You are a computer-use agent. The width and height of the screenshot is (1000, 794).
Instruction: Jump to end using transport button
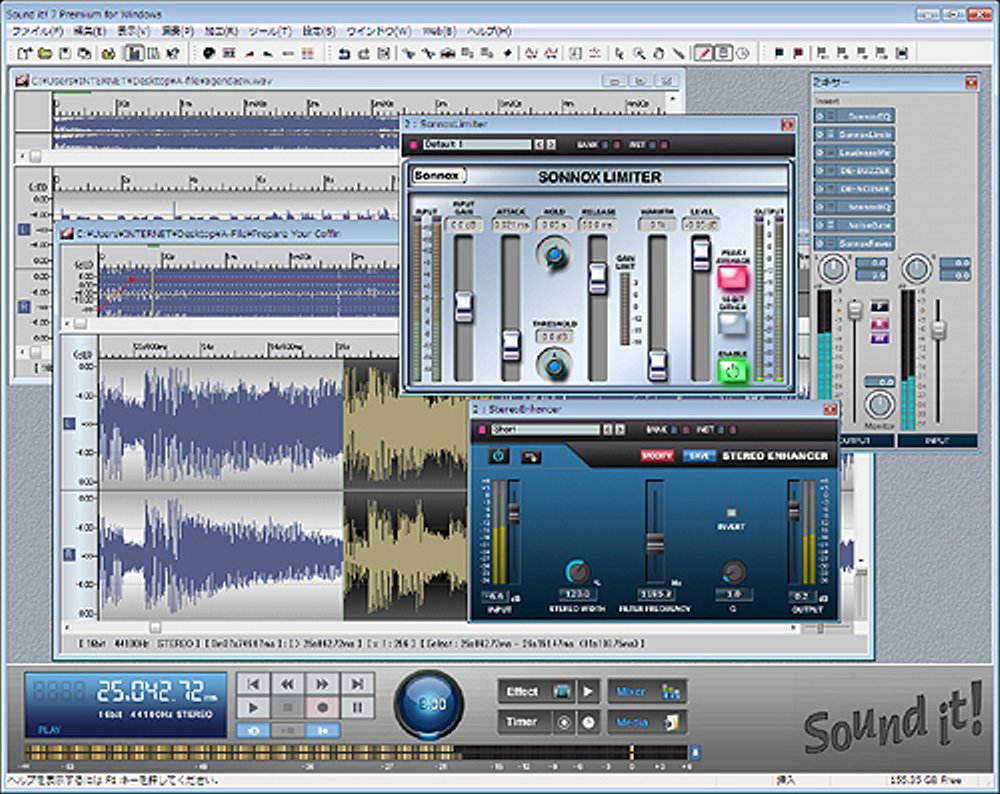pos(357,684)
